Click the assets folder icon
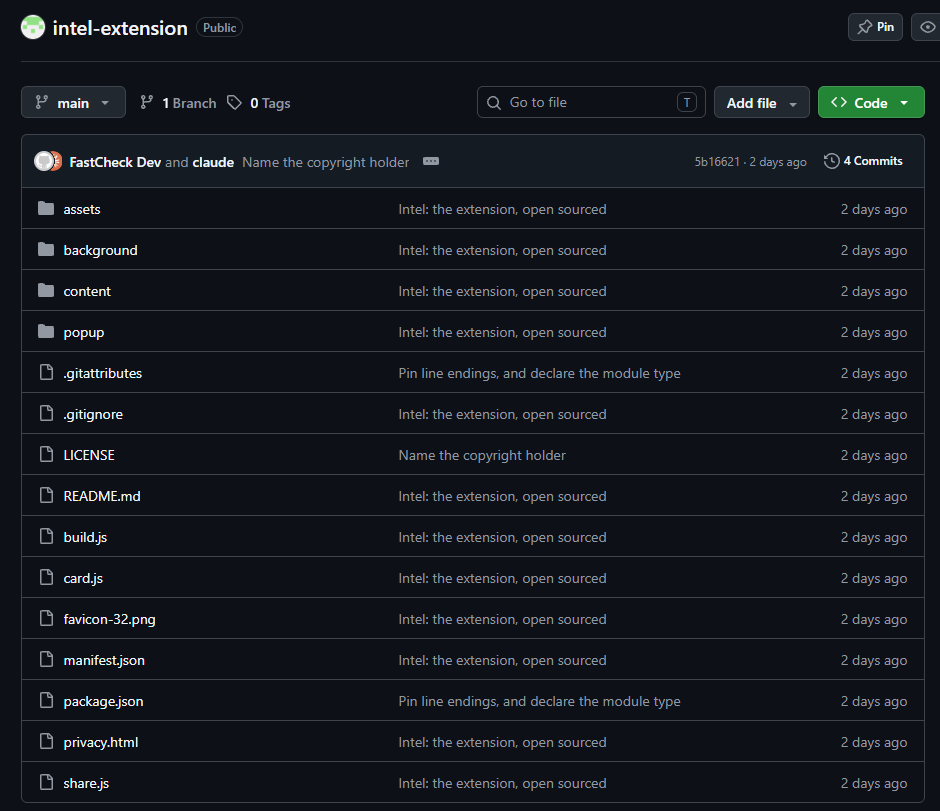The image size is (940, 811). click(46, 209)
